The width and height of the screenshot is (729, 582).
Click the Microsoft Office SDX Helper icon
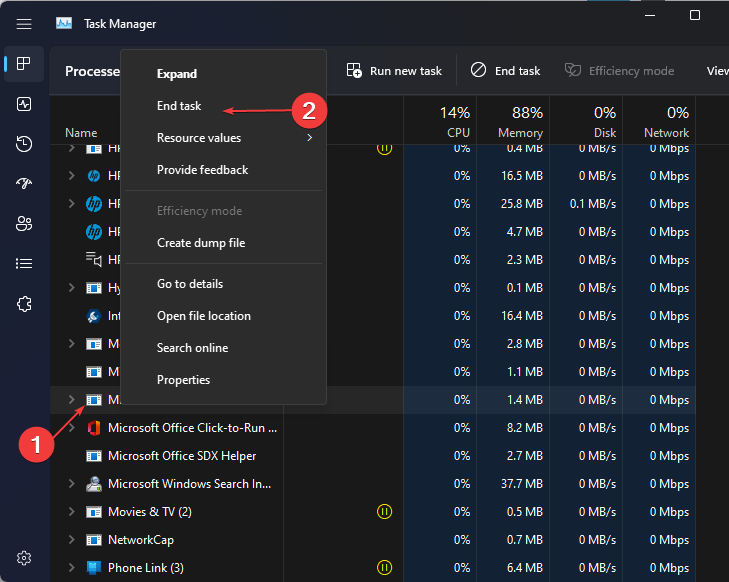[93, 456]
